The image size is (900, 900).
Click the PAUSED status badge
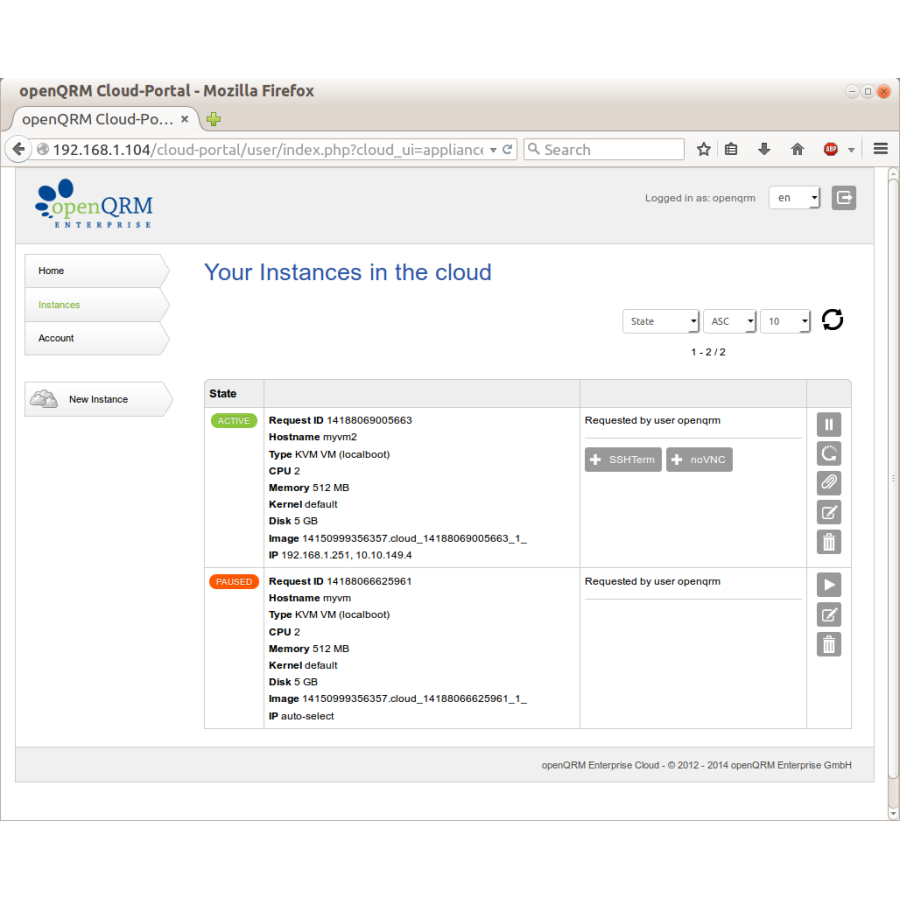click(x=234, y=581)
